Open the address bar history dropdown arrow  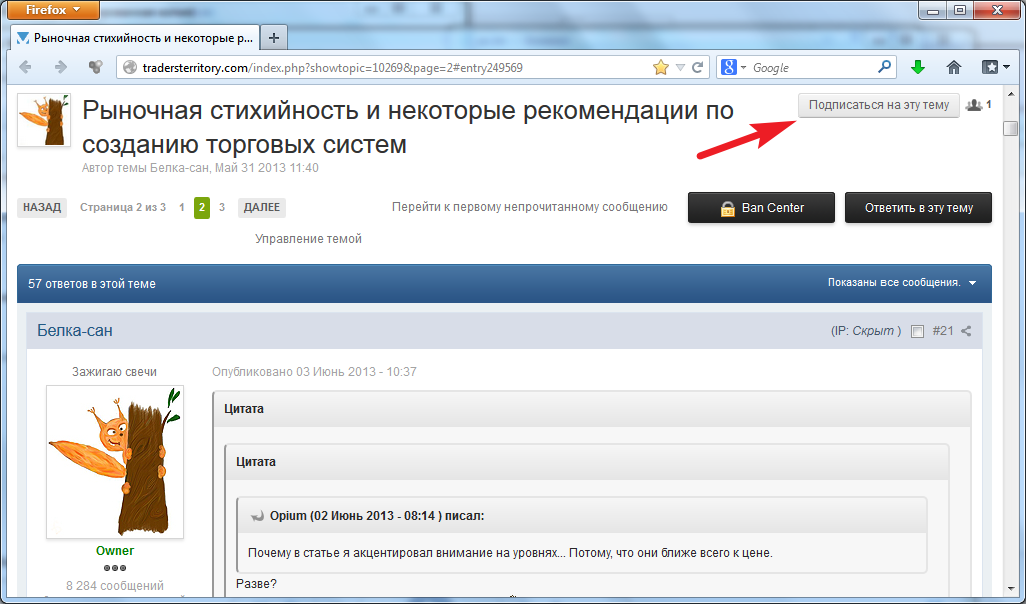681,67
